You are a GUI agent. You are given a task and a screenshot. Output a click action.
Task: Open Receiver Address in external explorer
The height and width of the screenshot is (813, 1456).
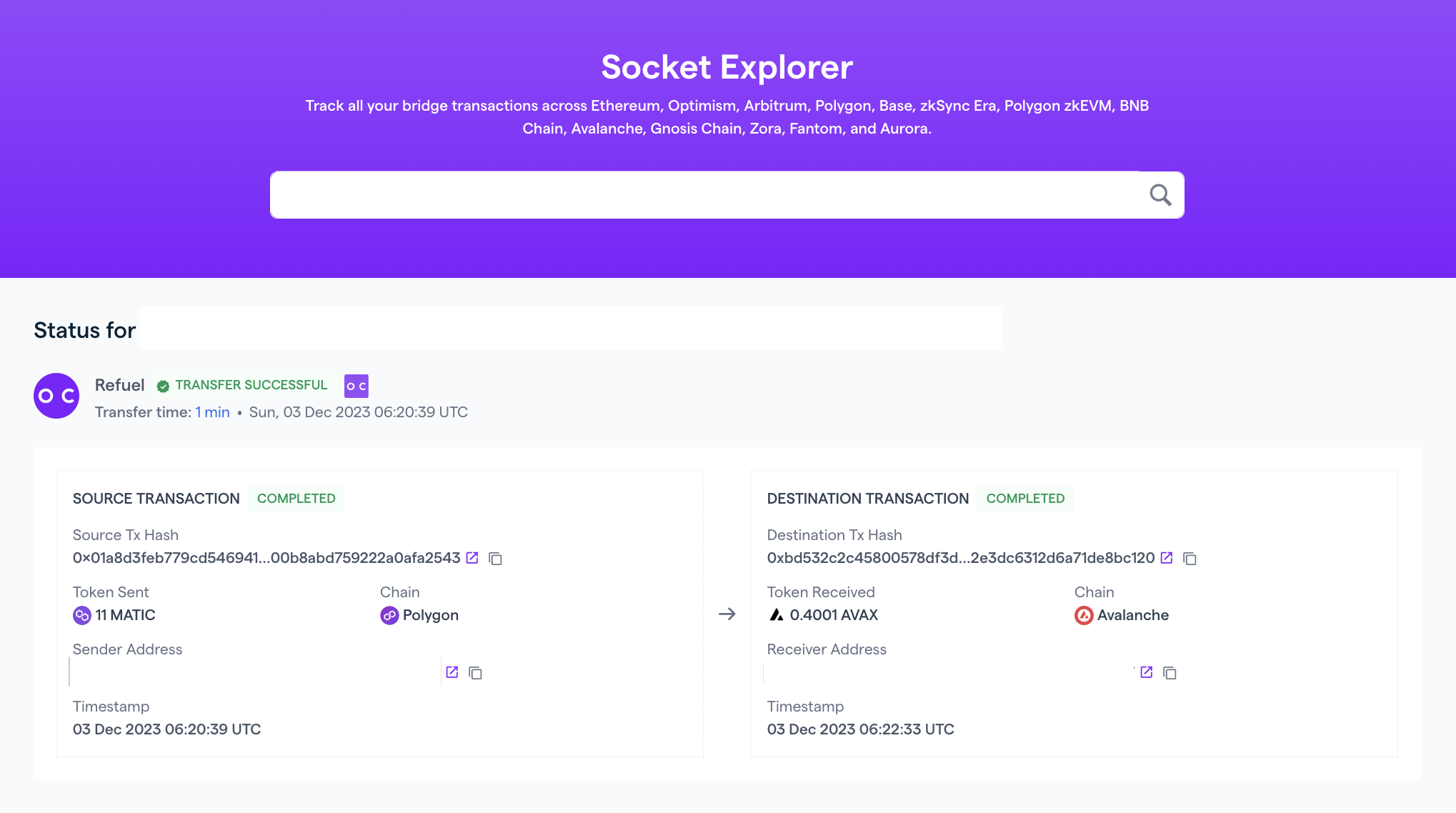click(1147, 672)
